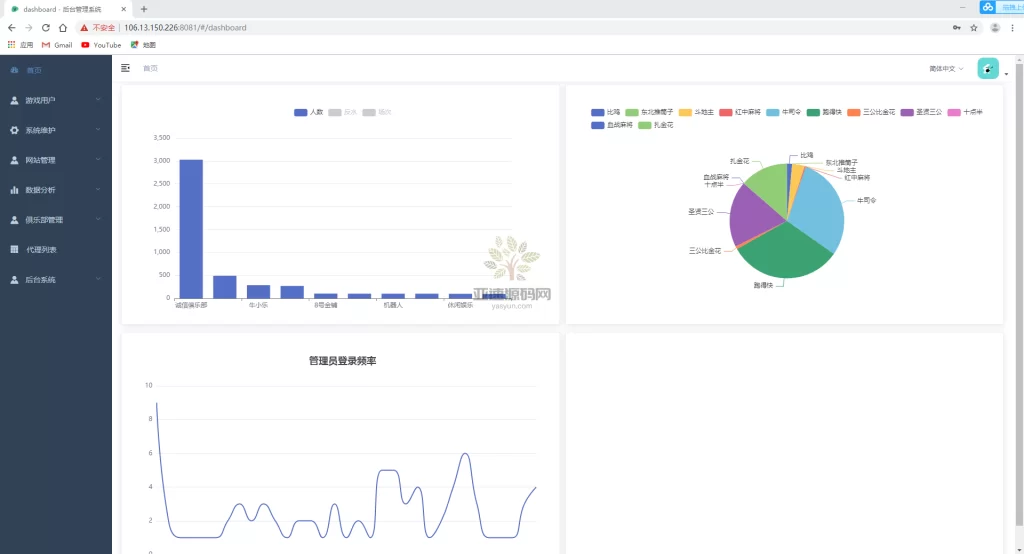Click the 首页 dashboard icon in sidebar
The height and width of the screenshot is (554, 1024).
point(14,70)
